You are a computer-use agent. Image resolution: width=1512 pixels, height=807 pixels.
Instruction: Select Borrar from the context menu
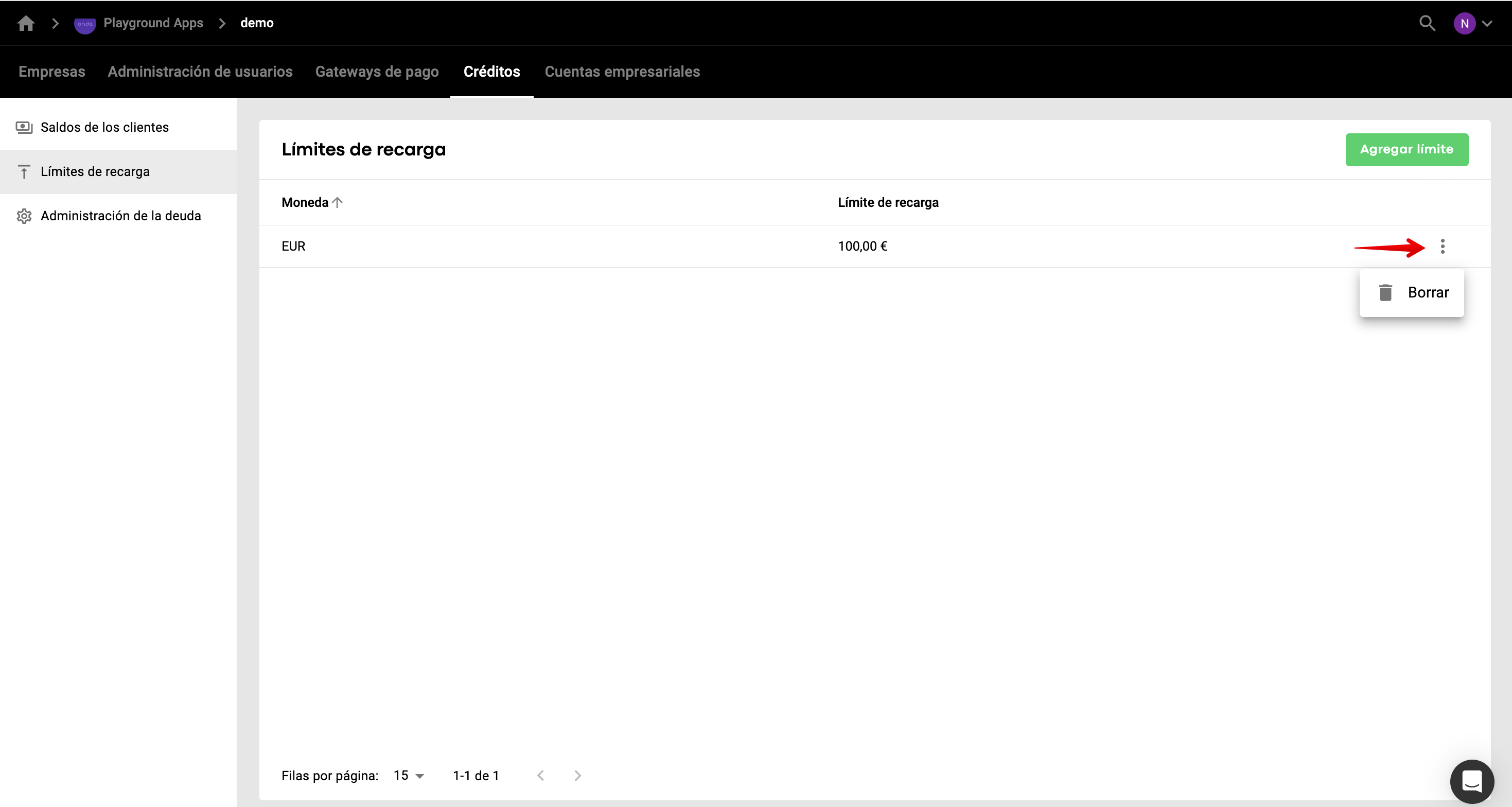coord(1428,292)
